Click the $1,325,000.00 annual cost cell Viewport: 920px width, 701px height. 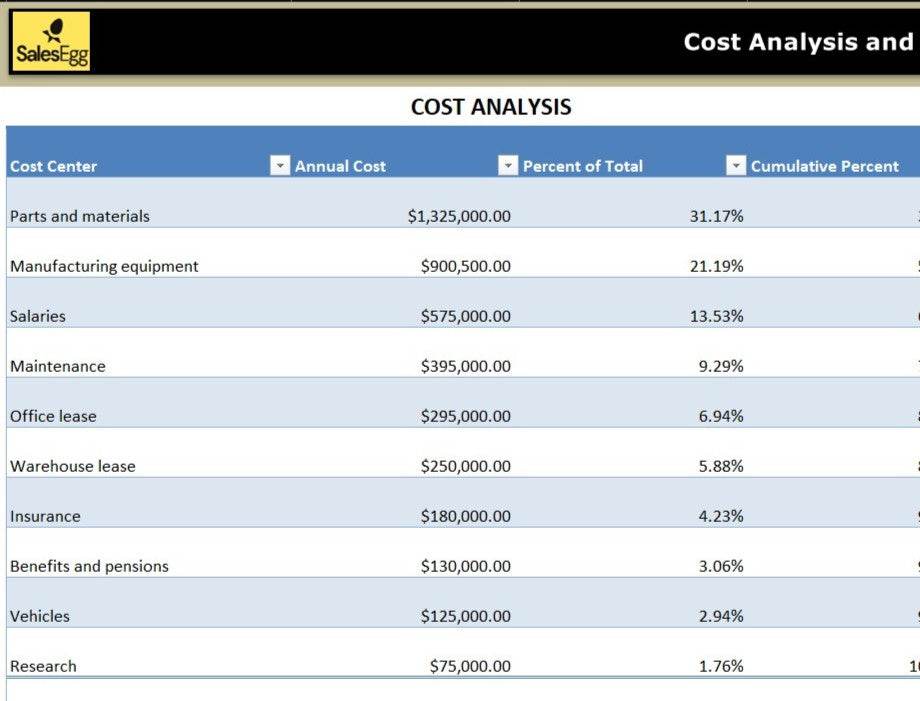coord(459,216)
